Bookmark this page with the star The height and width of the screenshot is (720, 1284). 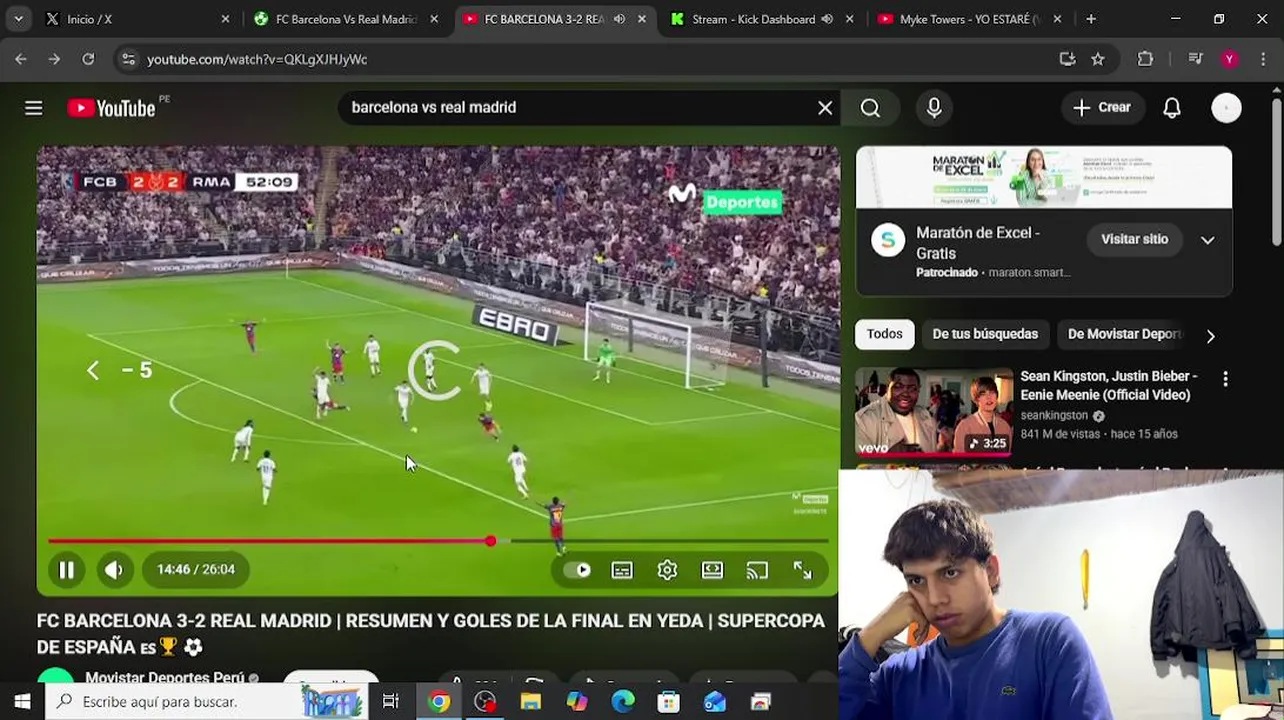tap(1098, 59)
